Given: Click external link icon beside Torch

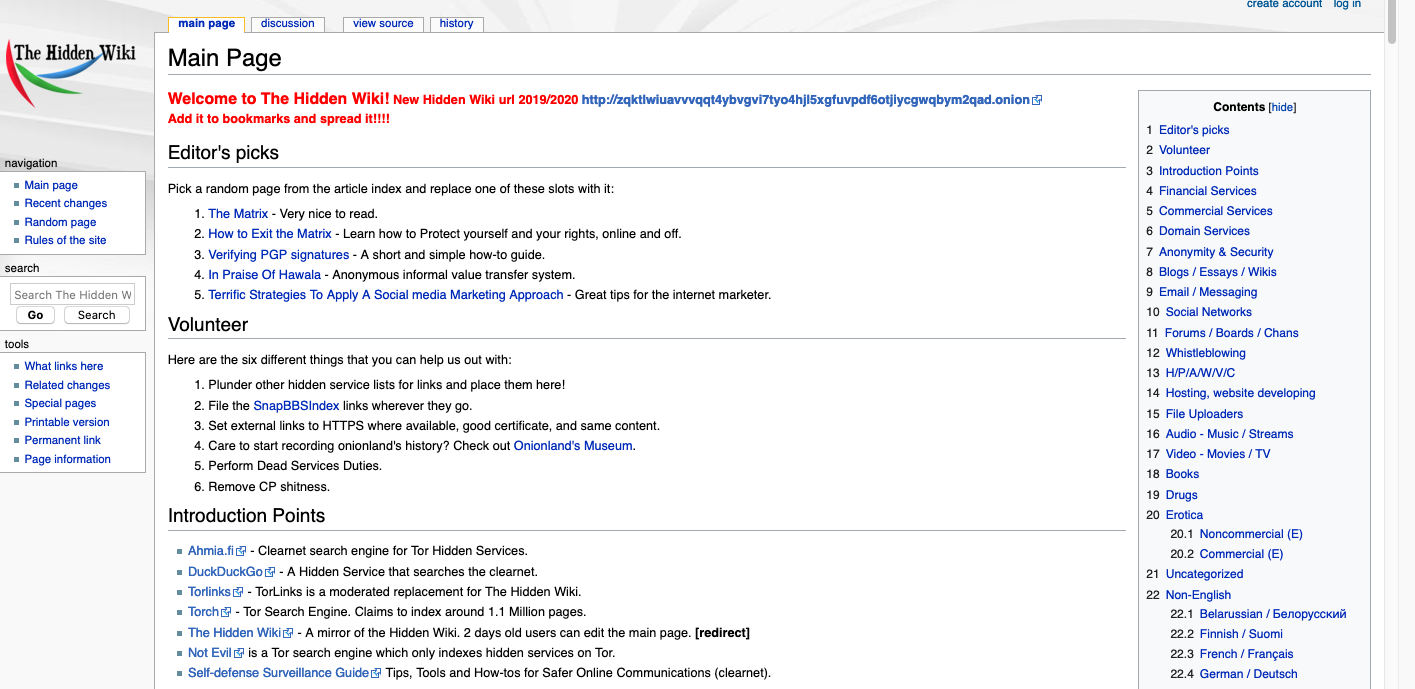Looking at the screenshot, I should coord(226,611).
